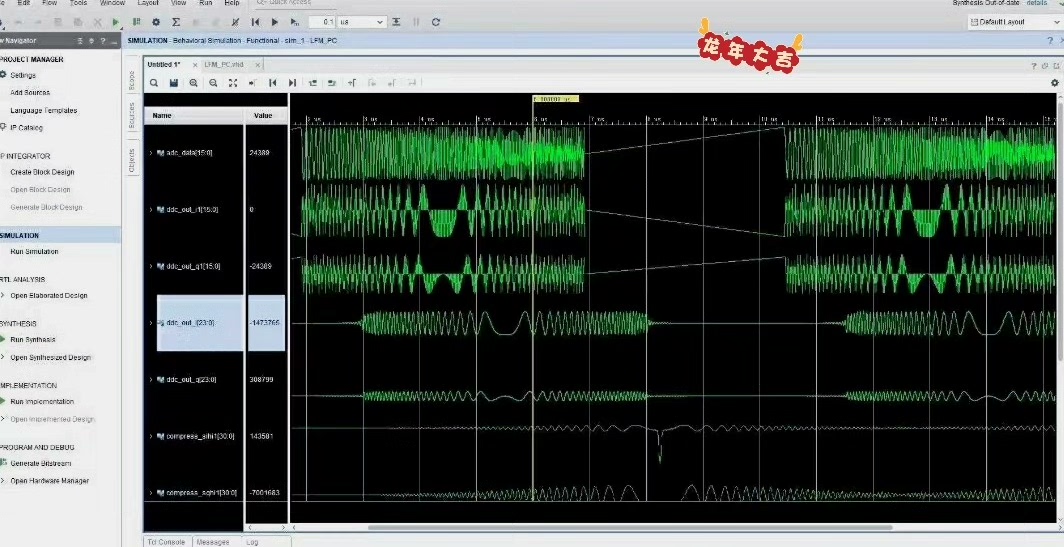1064x547 pixels.
Task: Click the waveform horizontal scrollbar
Action: pos(631,527)
